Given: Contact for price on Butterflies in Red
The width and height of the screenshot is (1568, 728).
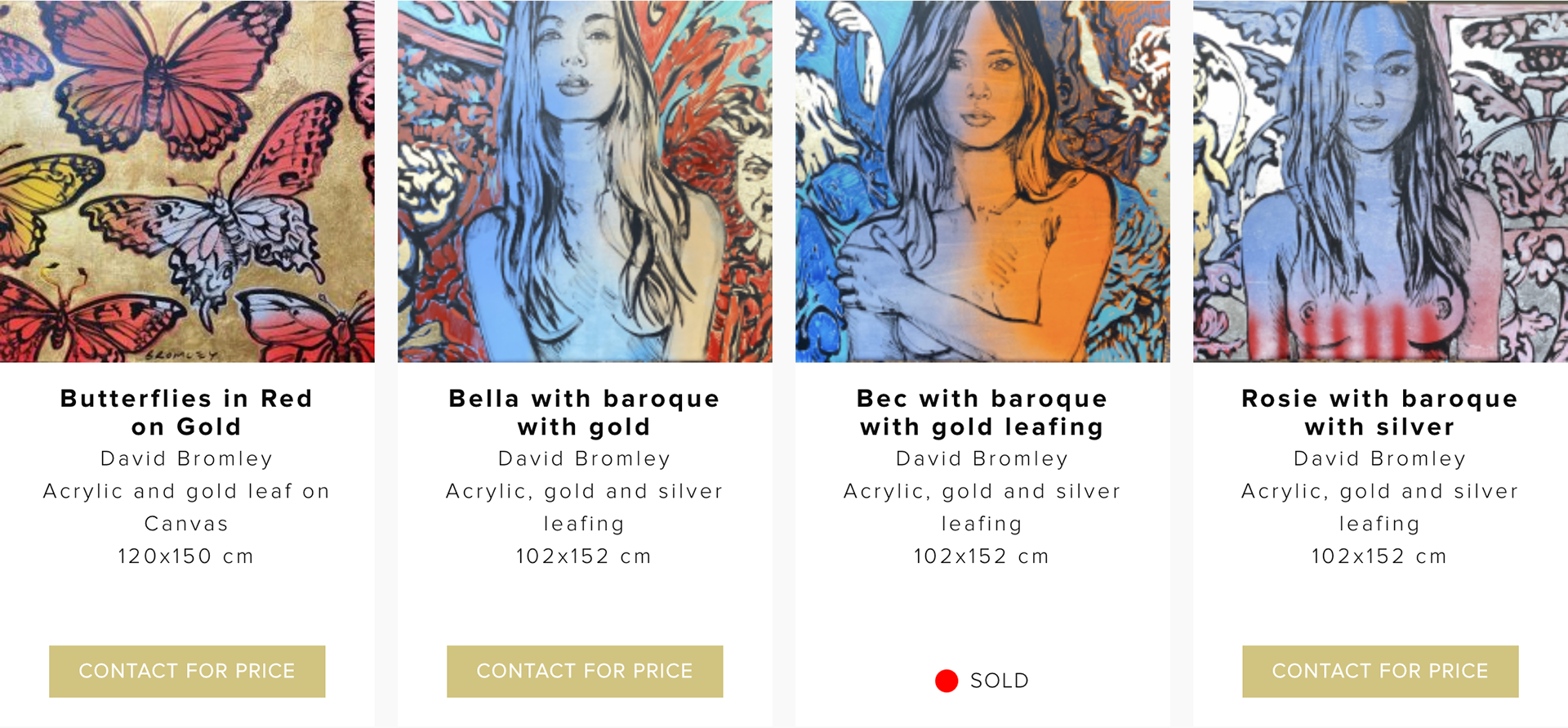Looking at the screenshot, I should coord(187,672).
